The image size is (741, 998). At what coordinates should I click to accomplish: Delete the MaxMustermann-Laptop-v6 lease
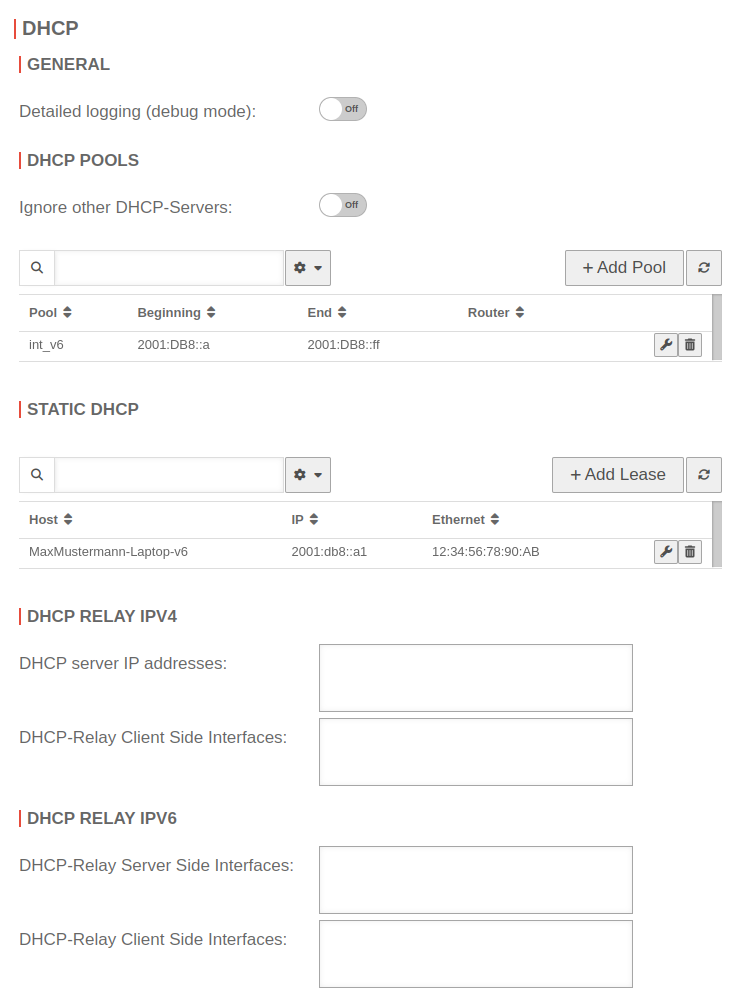(690, 552)
